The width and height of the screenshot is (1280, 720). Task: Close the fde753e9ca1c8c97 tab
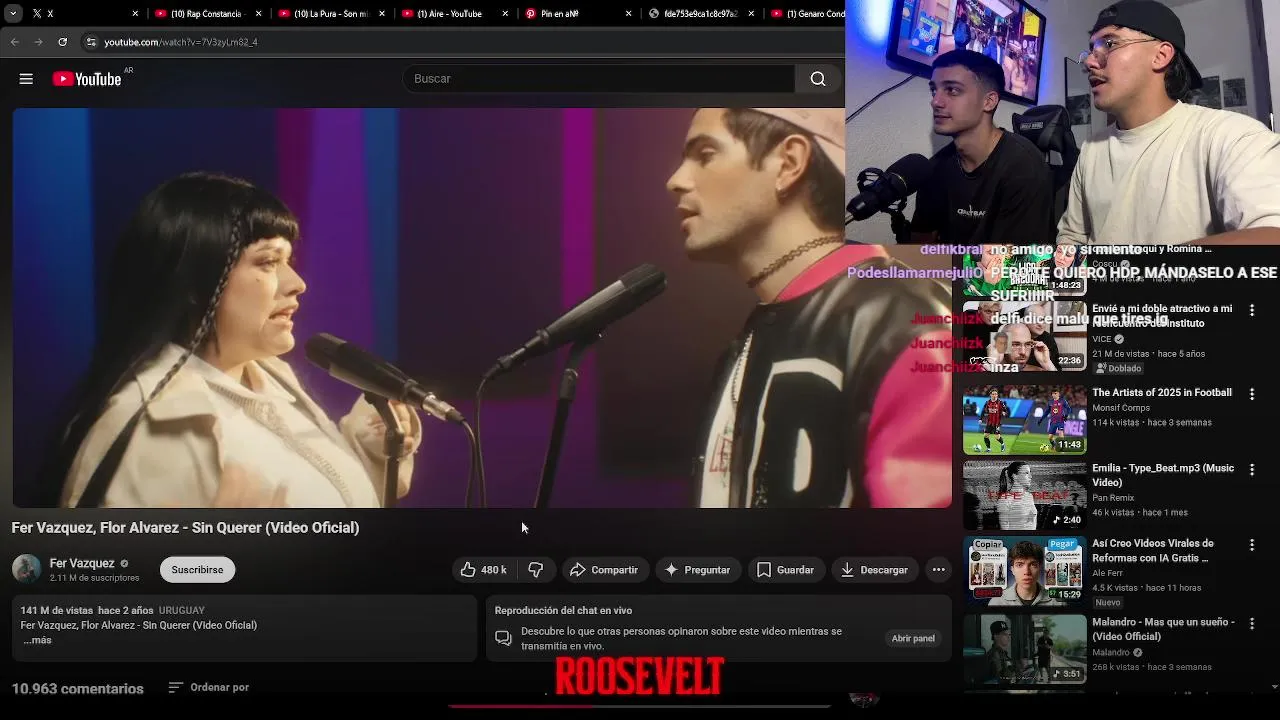[751, 14]
